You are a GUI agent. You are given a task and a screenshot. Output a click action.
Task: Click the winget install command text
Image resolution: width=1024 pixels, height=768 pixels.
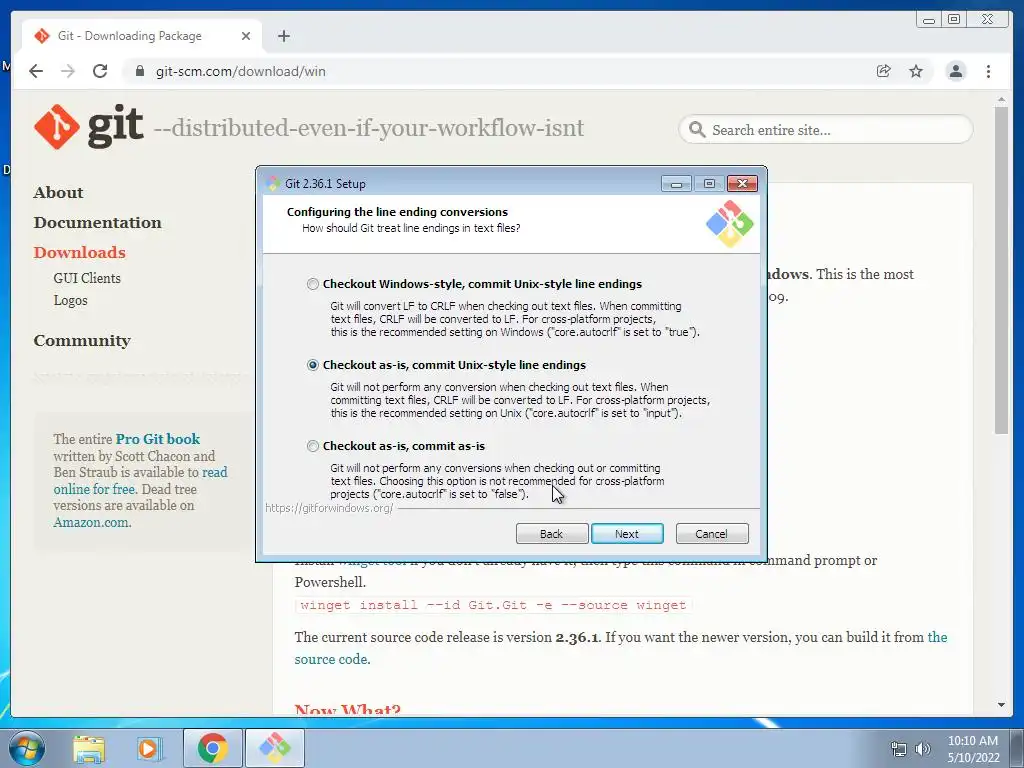[x=493, y=605]
